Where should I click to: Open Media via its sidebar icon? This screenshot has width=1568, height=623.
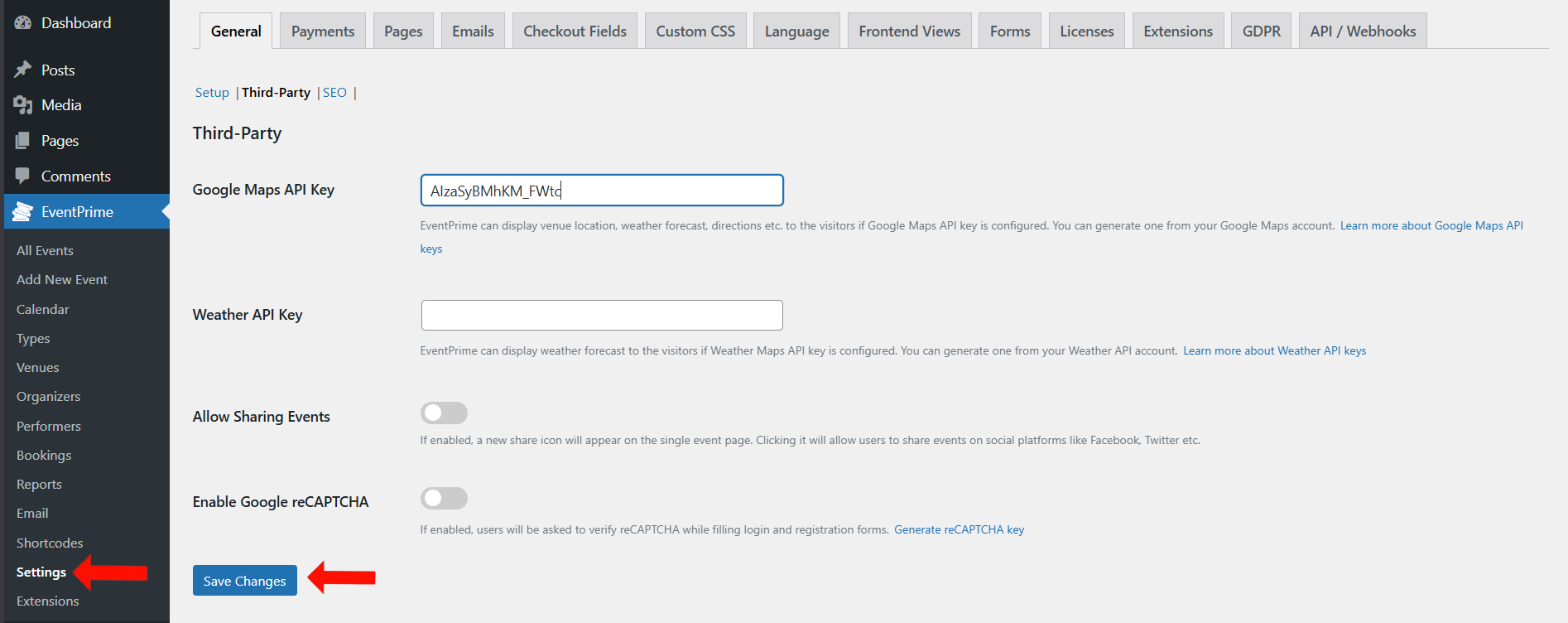pyautogui.click(x=23, y=105)
